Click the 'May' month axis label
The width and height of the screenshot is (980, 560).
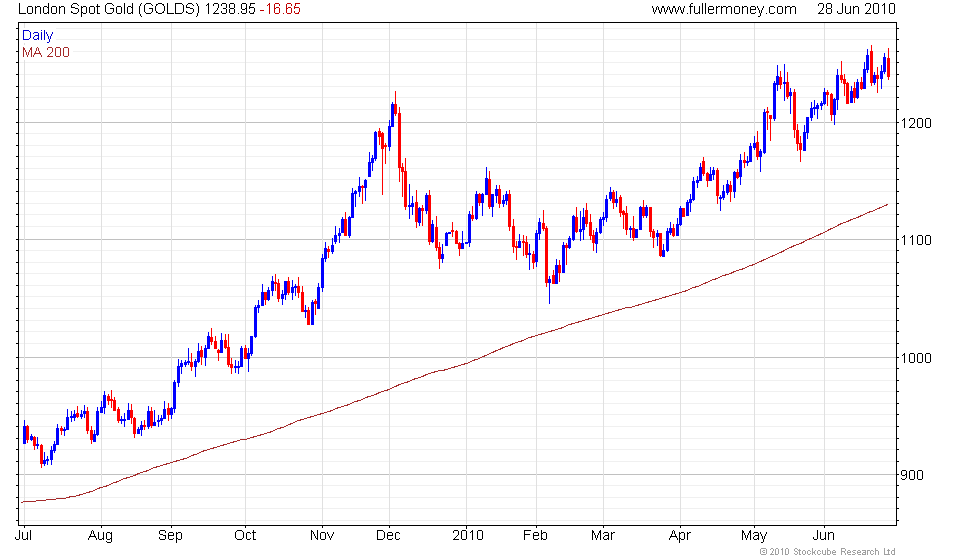click(754, 536)
